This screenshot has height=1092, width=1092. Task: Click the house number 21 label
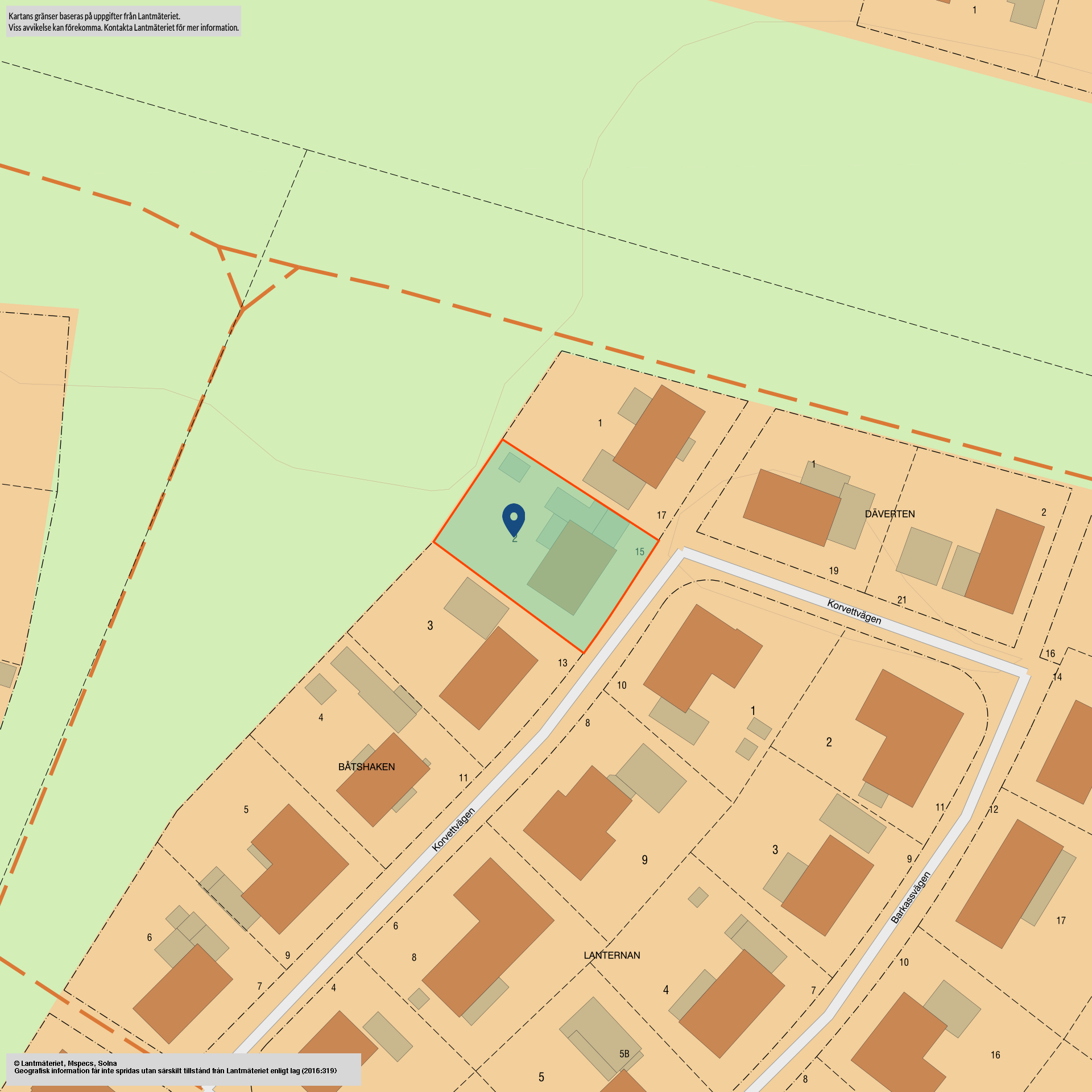(x=901, y=600)
